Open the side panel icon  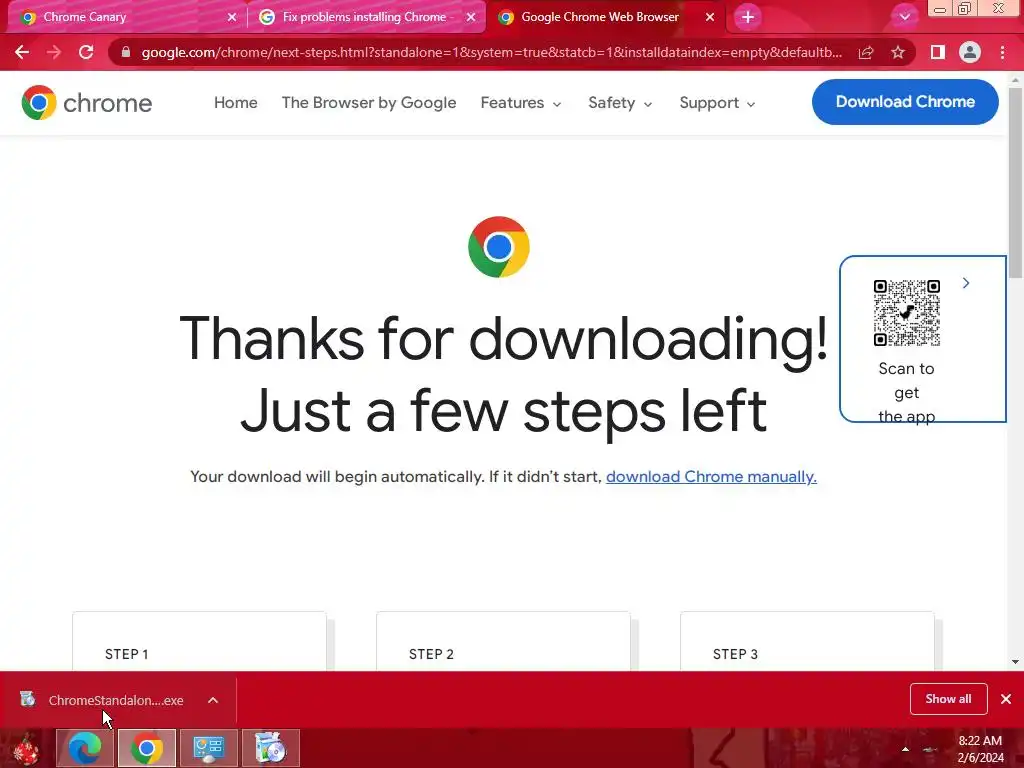tap(937, 52)
